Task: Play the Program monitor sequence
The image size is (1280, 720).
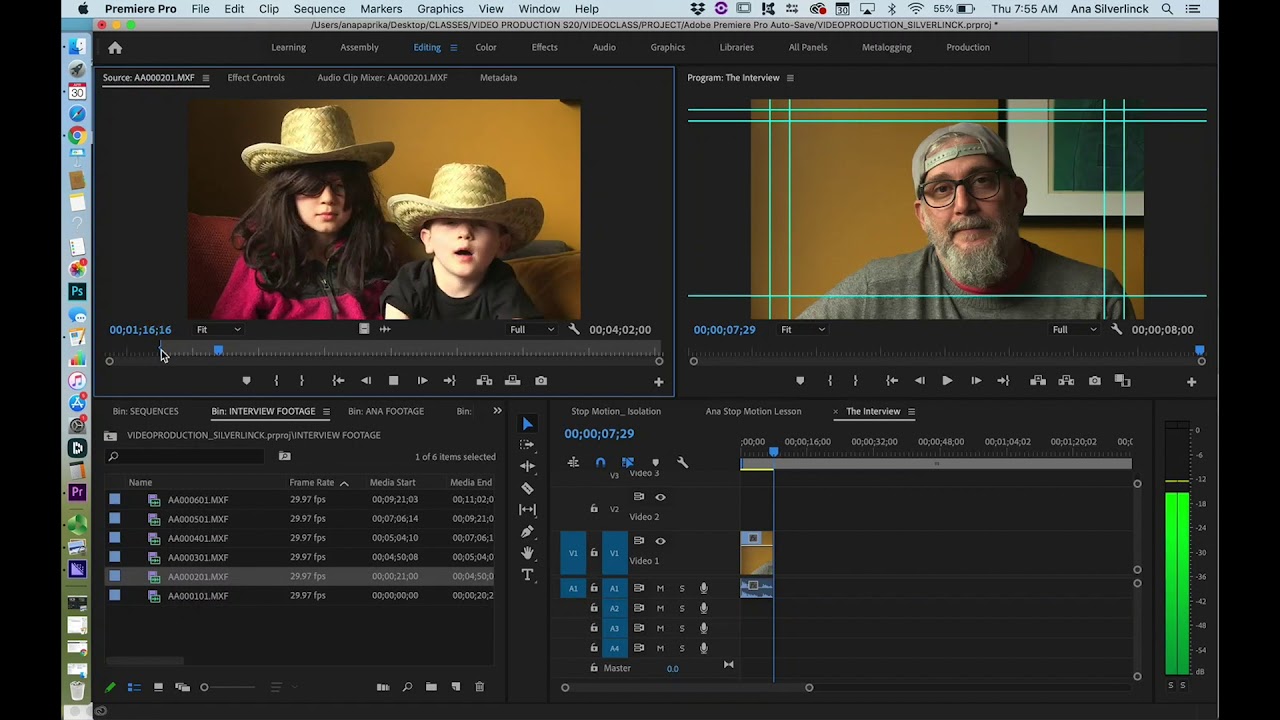Action: click(947, 381)
